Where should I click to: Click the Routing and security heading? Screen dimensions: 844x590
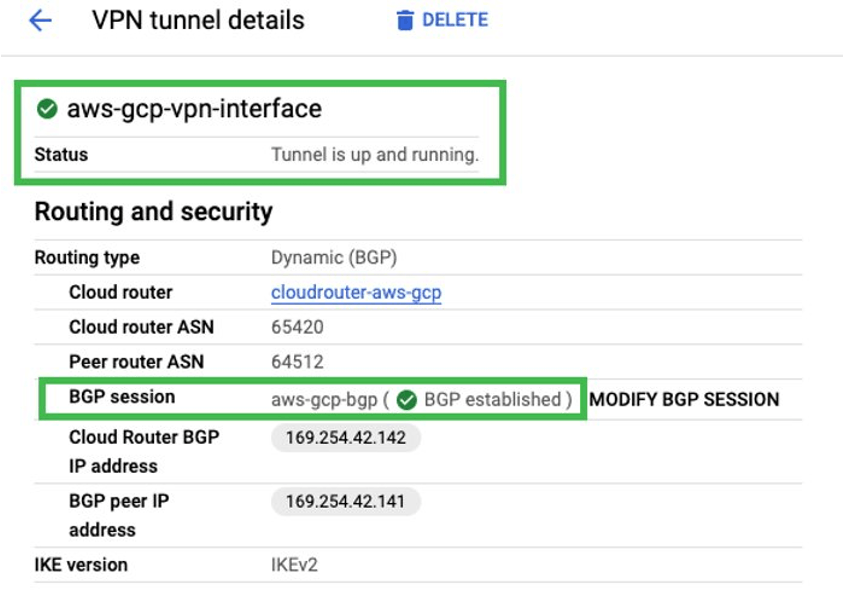pos(153,212)
